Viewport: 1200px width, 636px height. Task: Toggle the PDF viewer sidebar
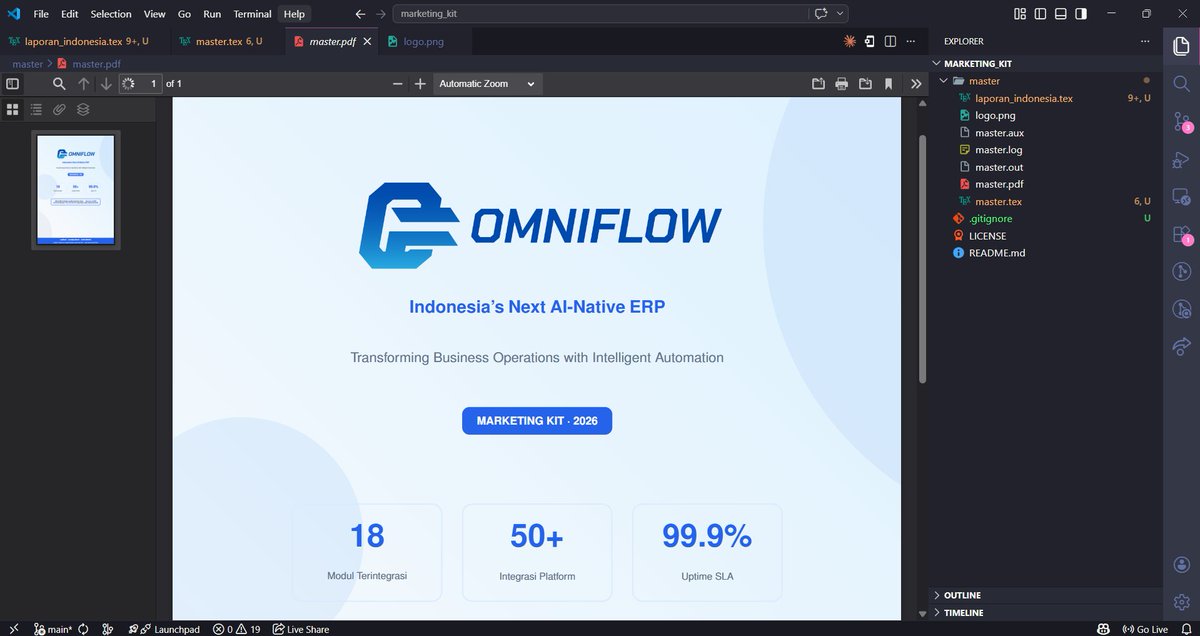coord(13,84)
